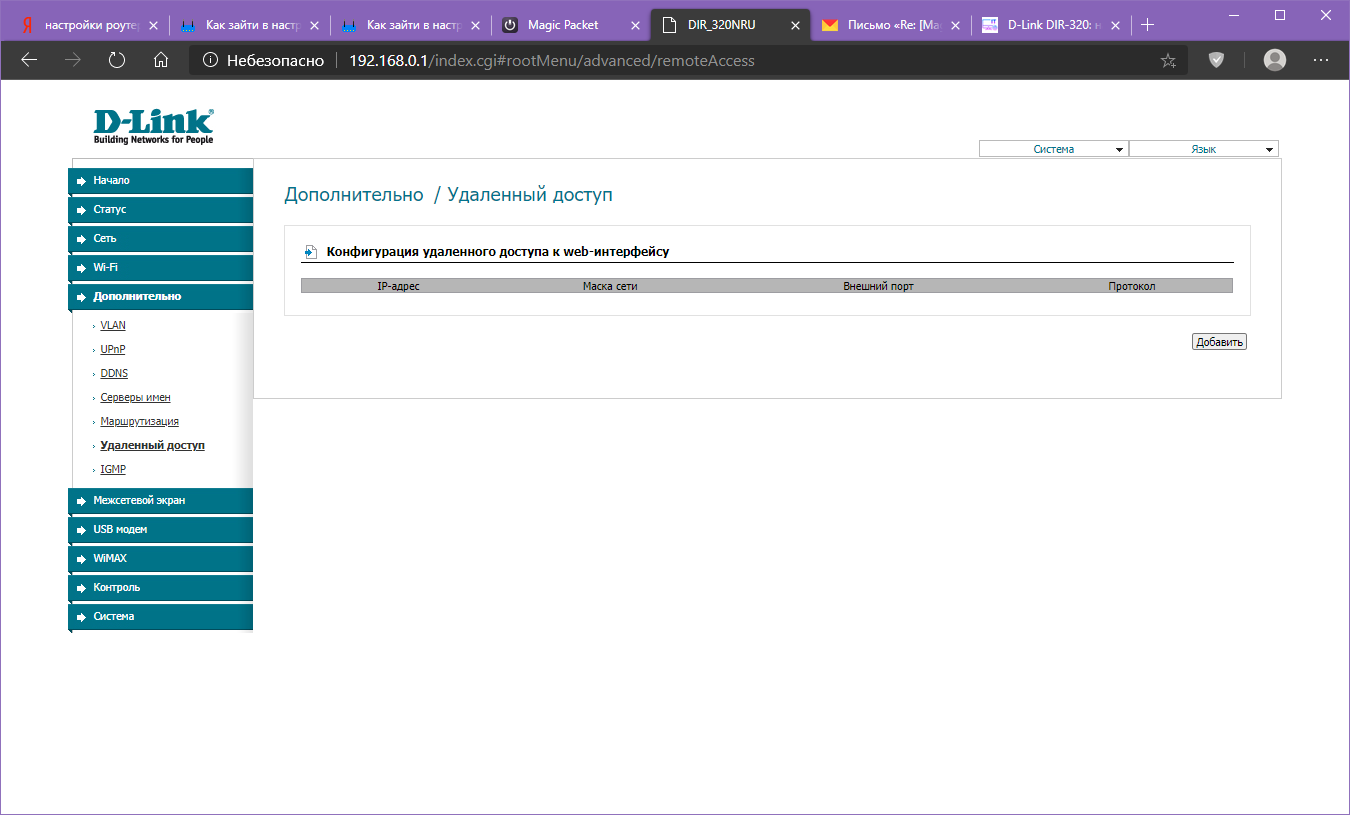This screenshot has width=1350, height=815.
Task: Close the Magic Packet tab
Action: click(635, 25)
